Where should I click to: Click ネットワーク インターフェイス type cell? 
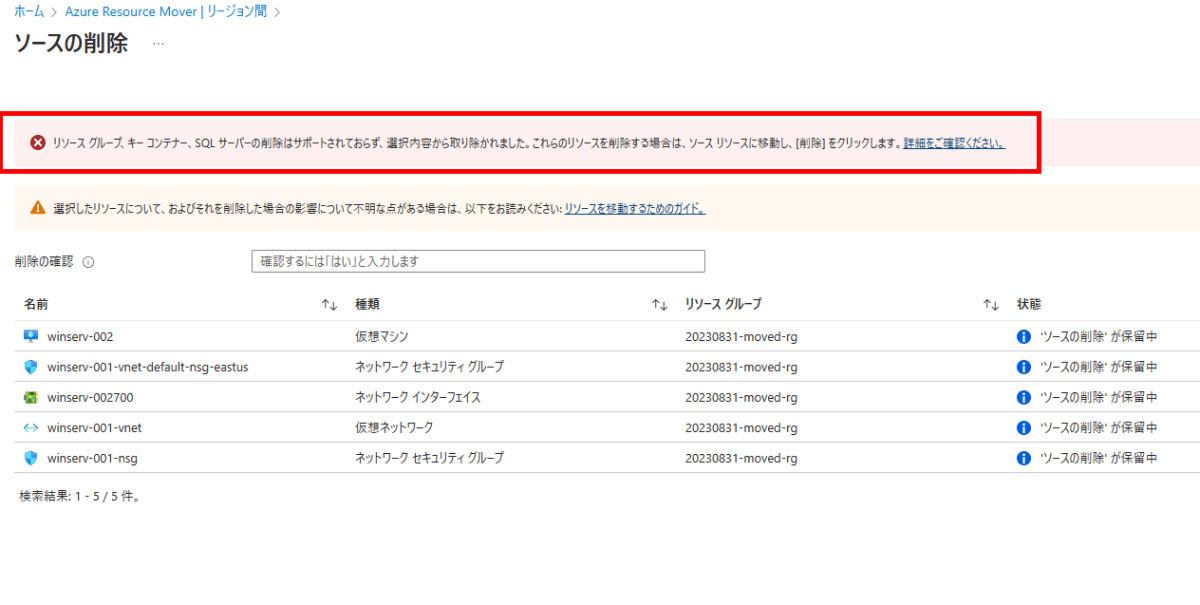tap(418, 397)
